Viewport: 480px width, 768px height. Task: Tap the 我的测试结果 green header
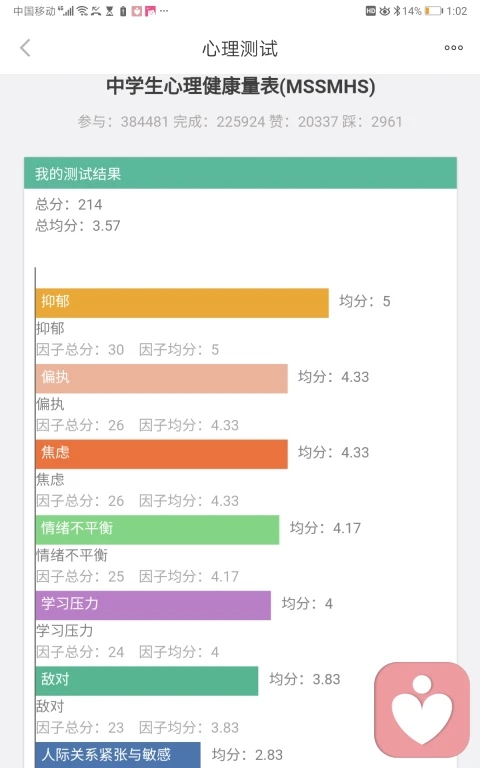coord(240,173)
